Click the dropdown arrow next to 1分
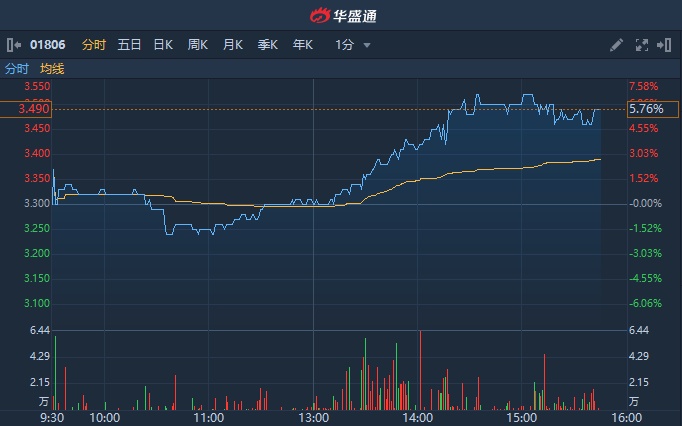682x426 pixels. click(367, 45)
